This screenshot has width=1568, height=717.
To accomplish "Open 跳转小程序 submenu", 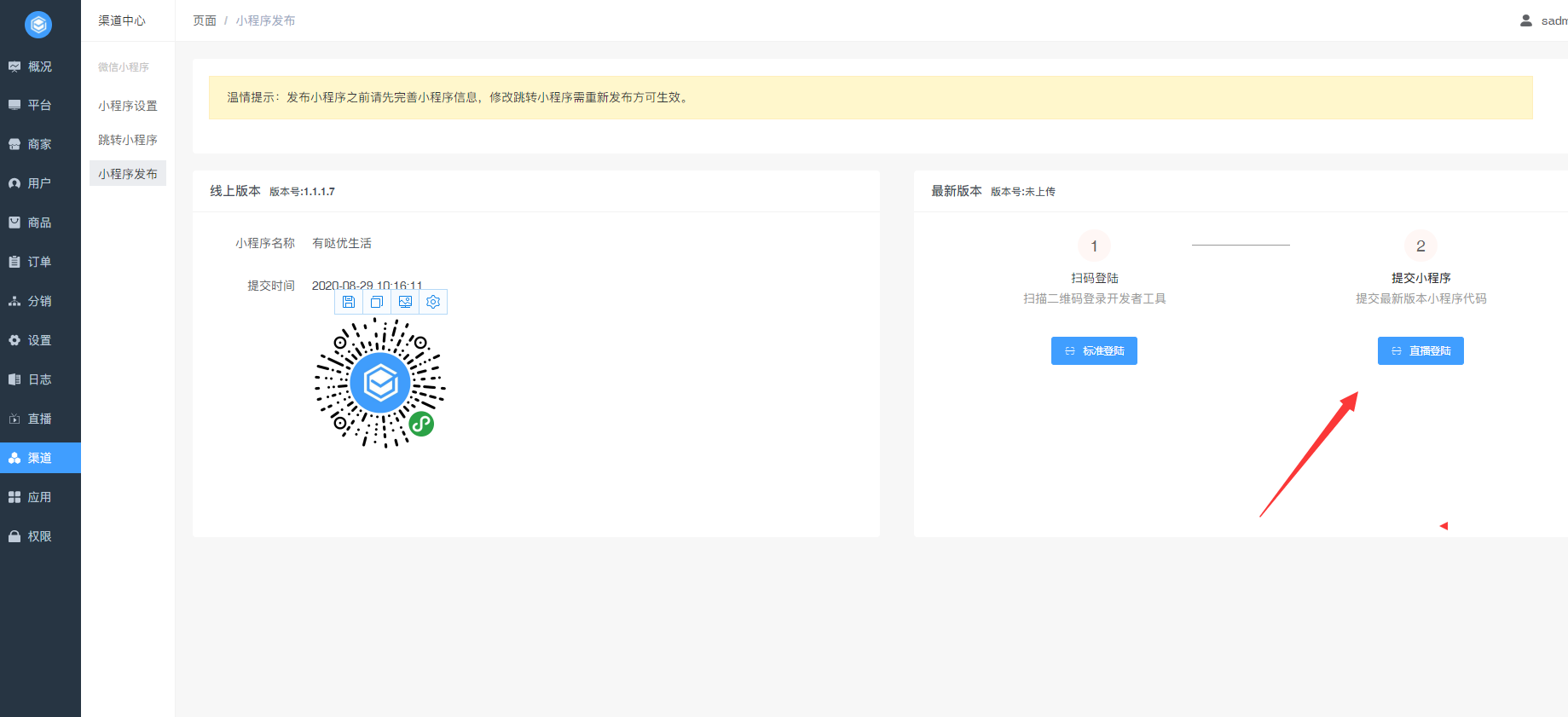I will click(x=128, y=140).
